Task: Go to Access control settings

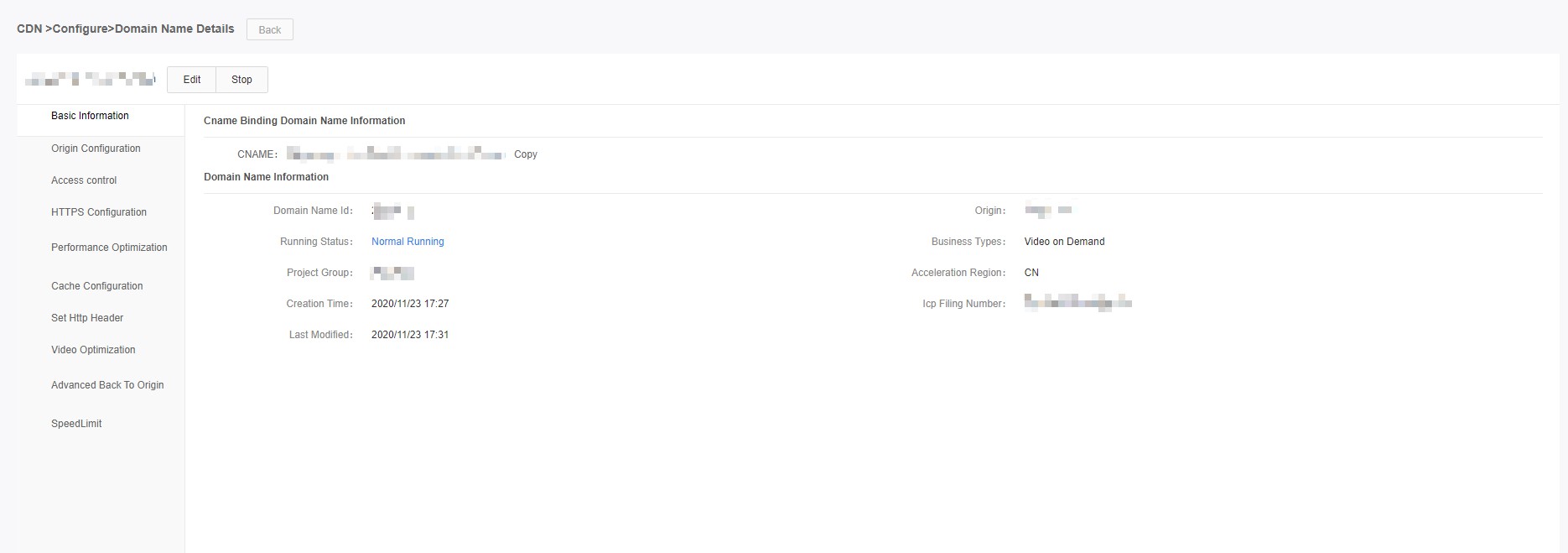Action: pyautogui.click(x=84, y=180)
